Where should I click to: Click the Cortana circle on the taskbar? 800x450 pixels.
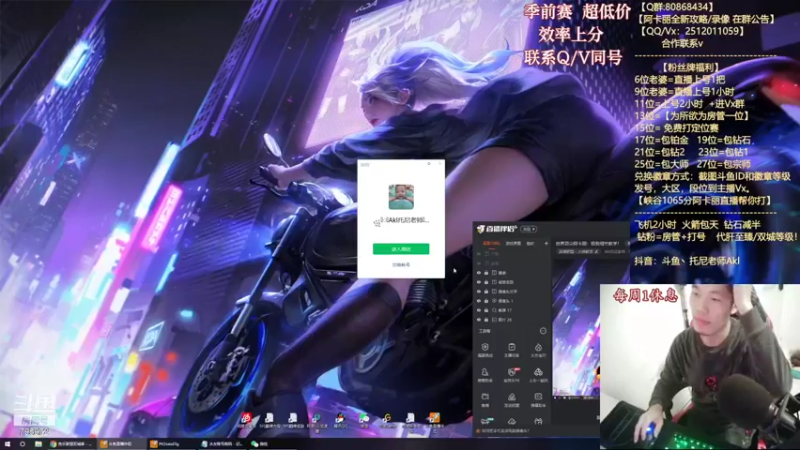tap(22, 444)
